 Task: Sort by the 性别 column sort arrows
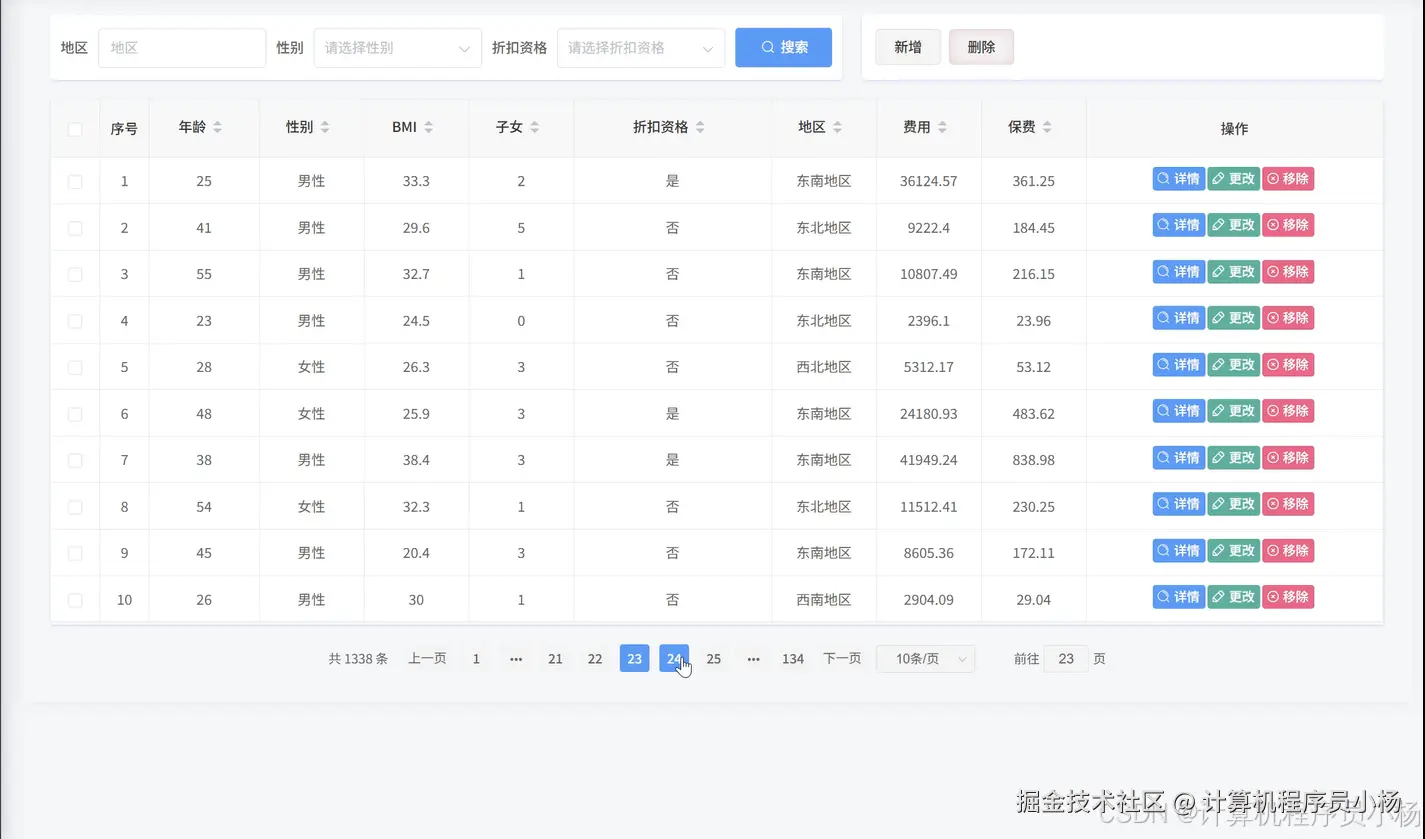[x=325, y=128]
